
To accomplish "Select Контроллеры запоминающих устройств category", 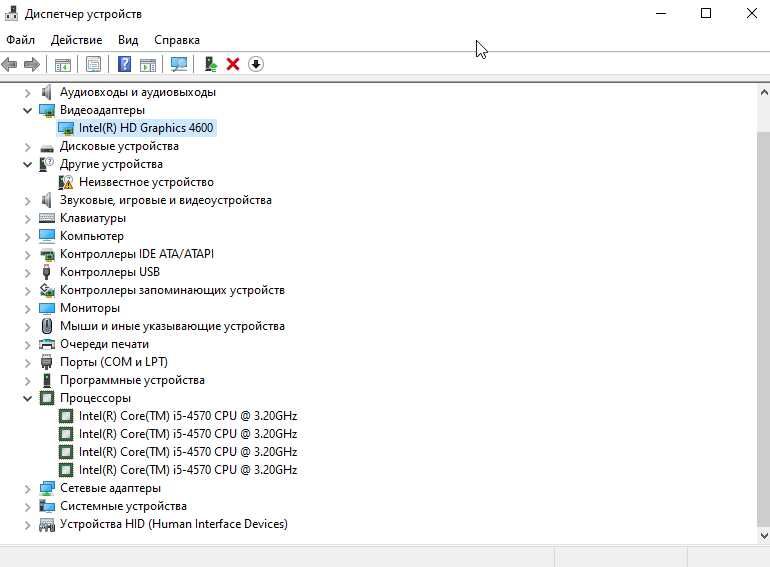I will click(x=172, y=290).
